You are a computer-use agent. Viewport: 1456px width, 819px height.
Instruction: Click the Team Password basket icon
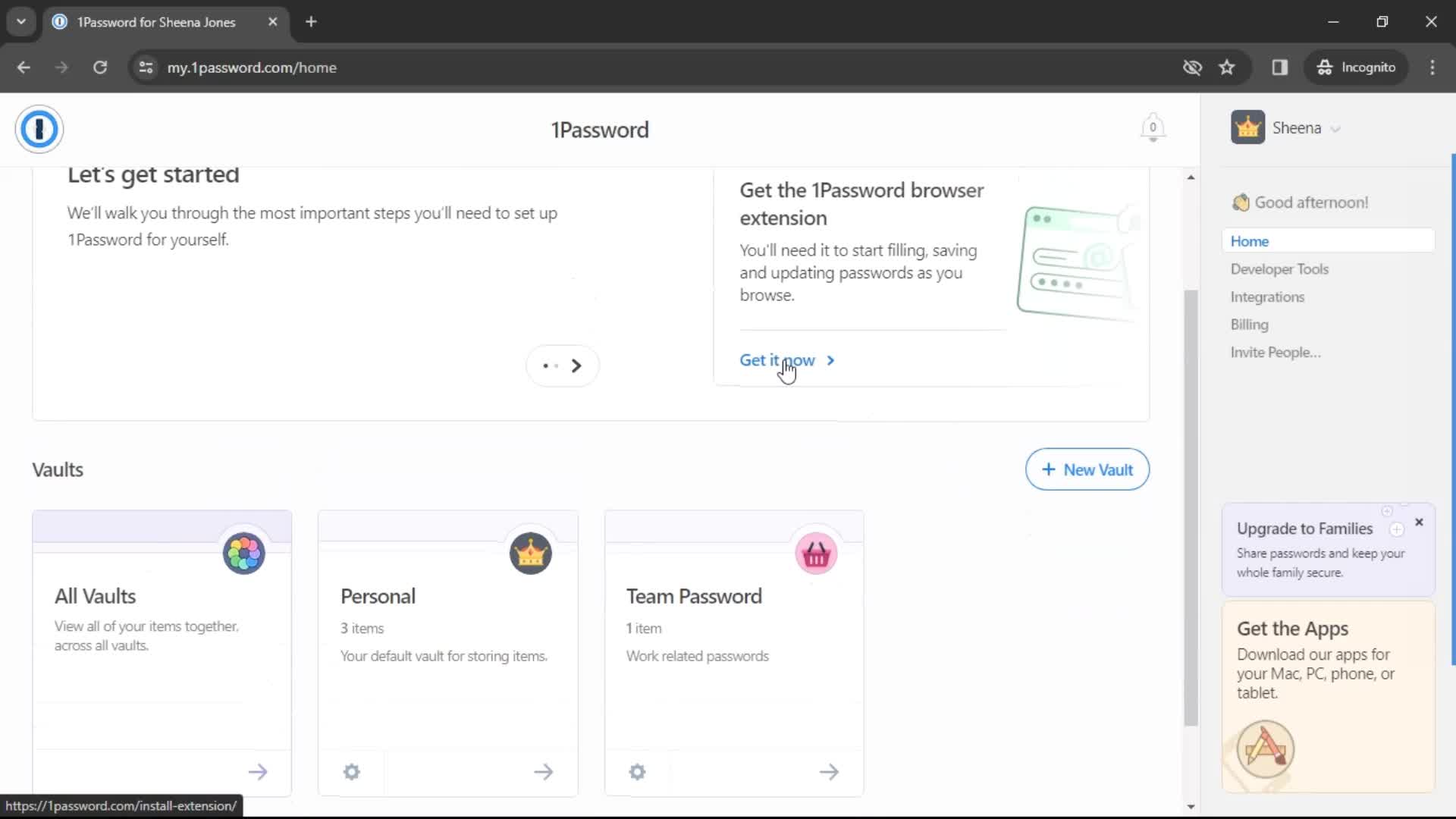pos(817,554)
